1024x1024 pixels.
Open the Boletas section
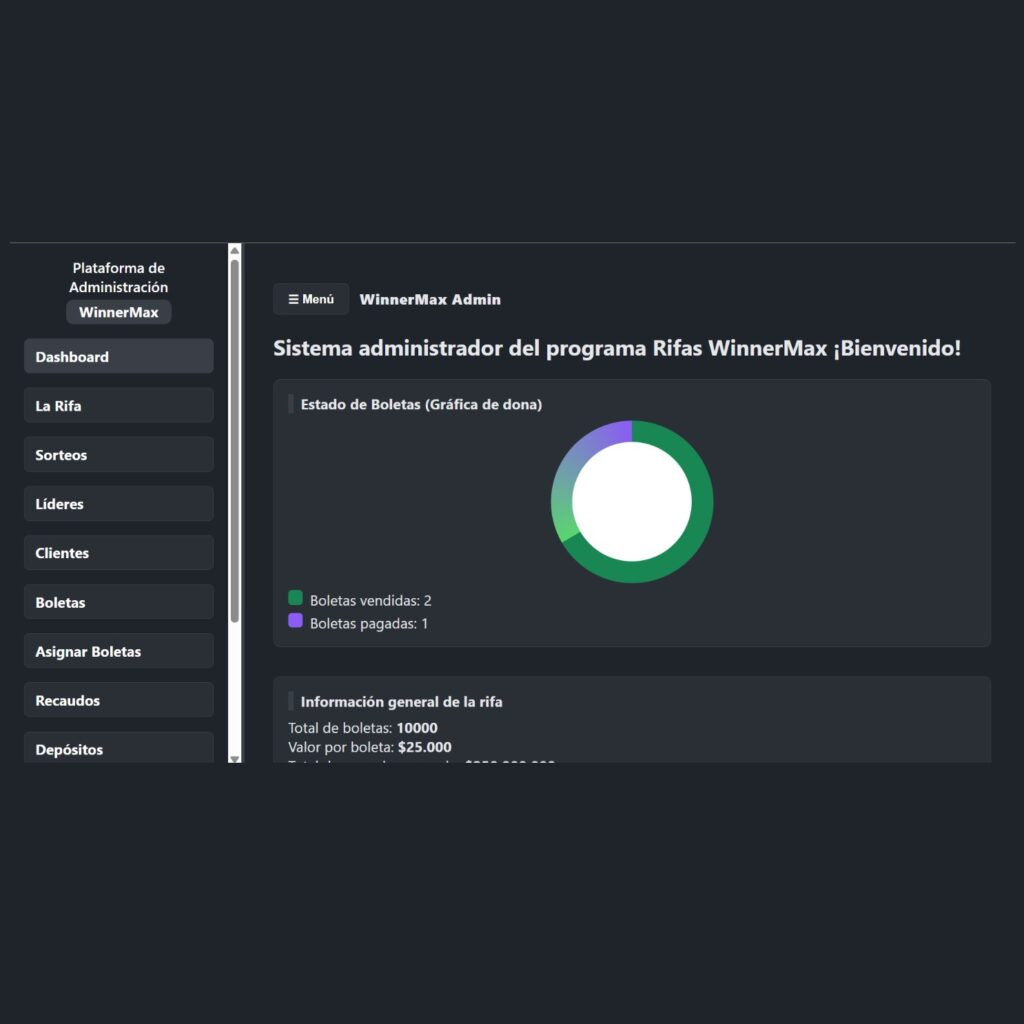[118, 601]
